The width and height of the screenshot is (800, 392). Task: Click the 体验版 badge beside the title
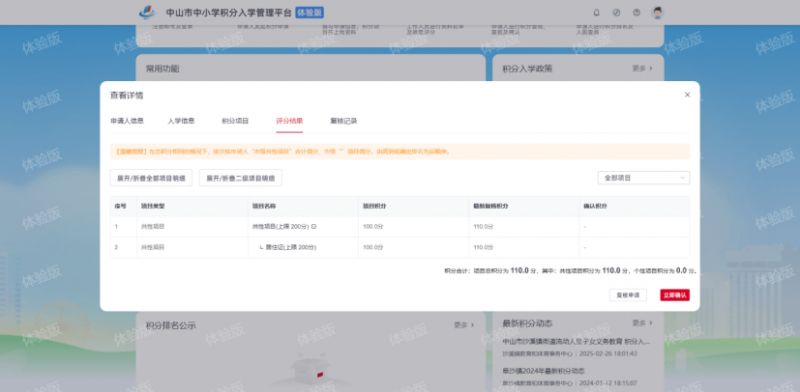pyautogui.click(x=309, y=13)
